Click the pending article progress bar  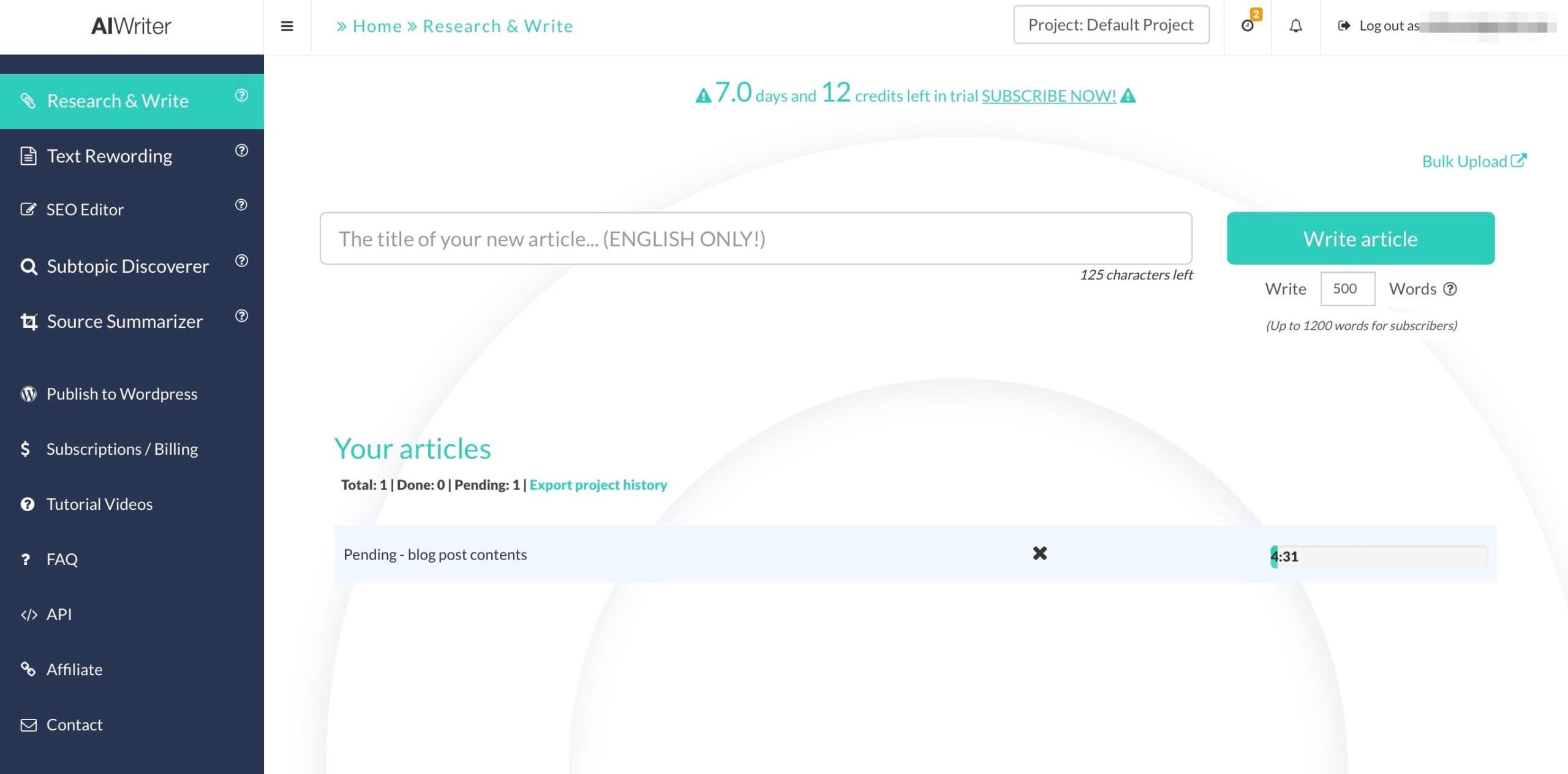tap(1378, 556)
